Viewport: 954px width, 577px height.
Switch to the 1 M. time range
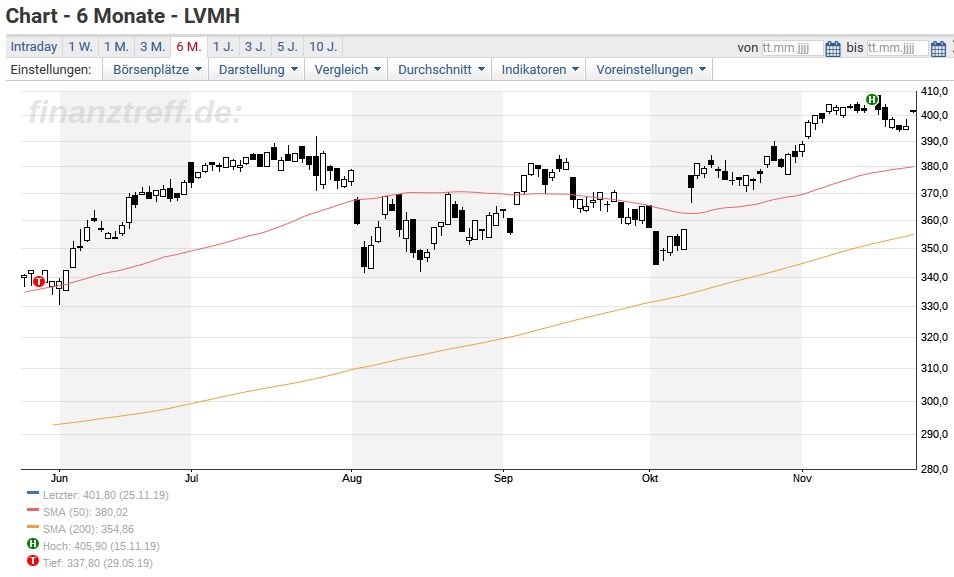116,47
